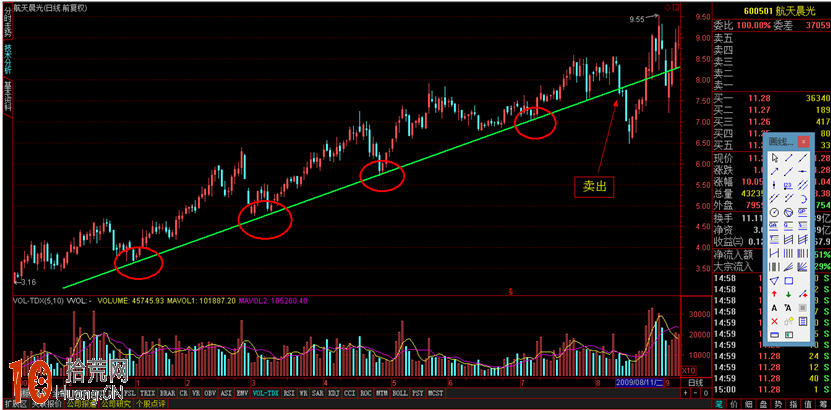Viewport: 831px width, 410px height.
Task: Select the arrow pointer in drawing toolbox
Action: [774, 158]
